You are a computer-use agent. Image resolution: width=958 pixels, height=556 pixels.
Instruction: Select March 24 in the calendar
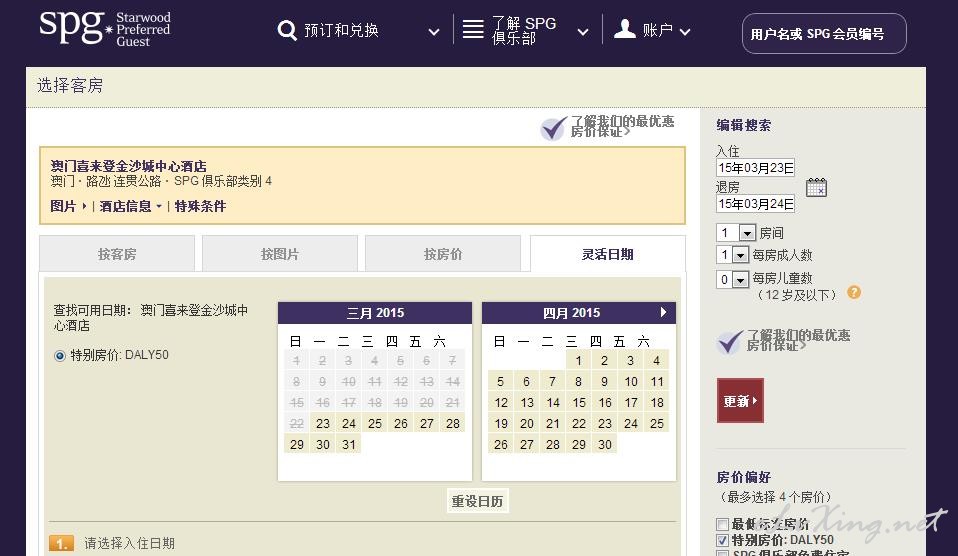[x=349, y=423]
